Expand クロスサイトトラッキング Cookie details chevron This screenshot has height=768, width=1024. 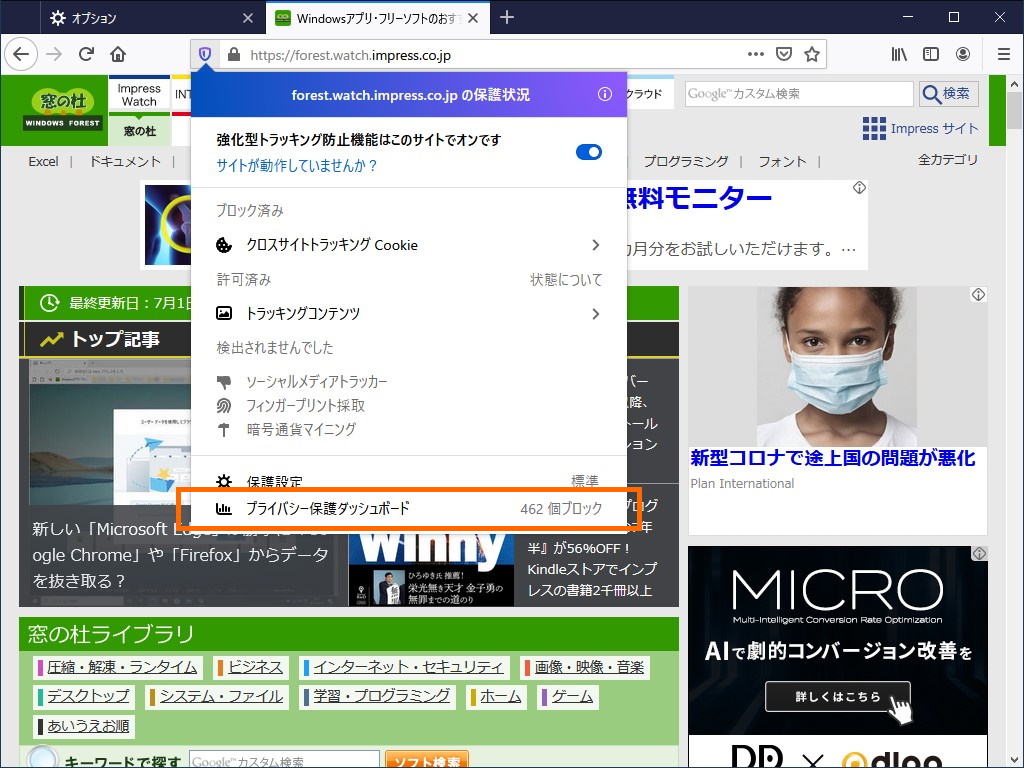[x=596, y=245]
